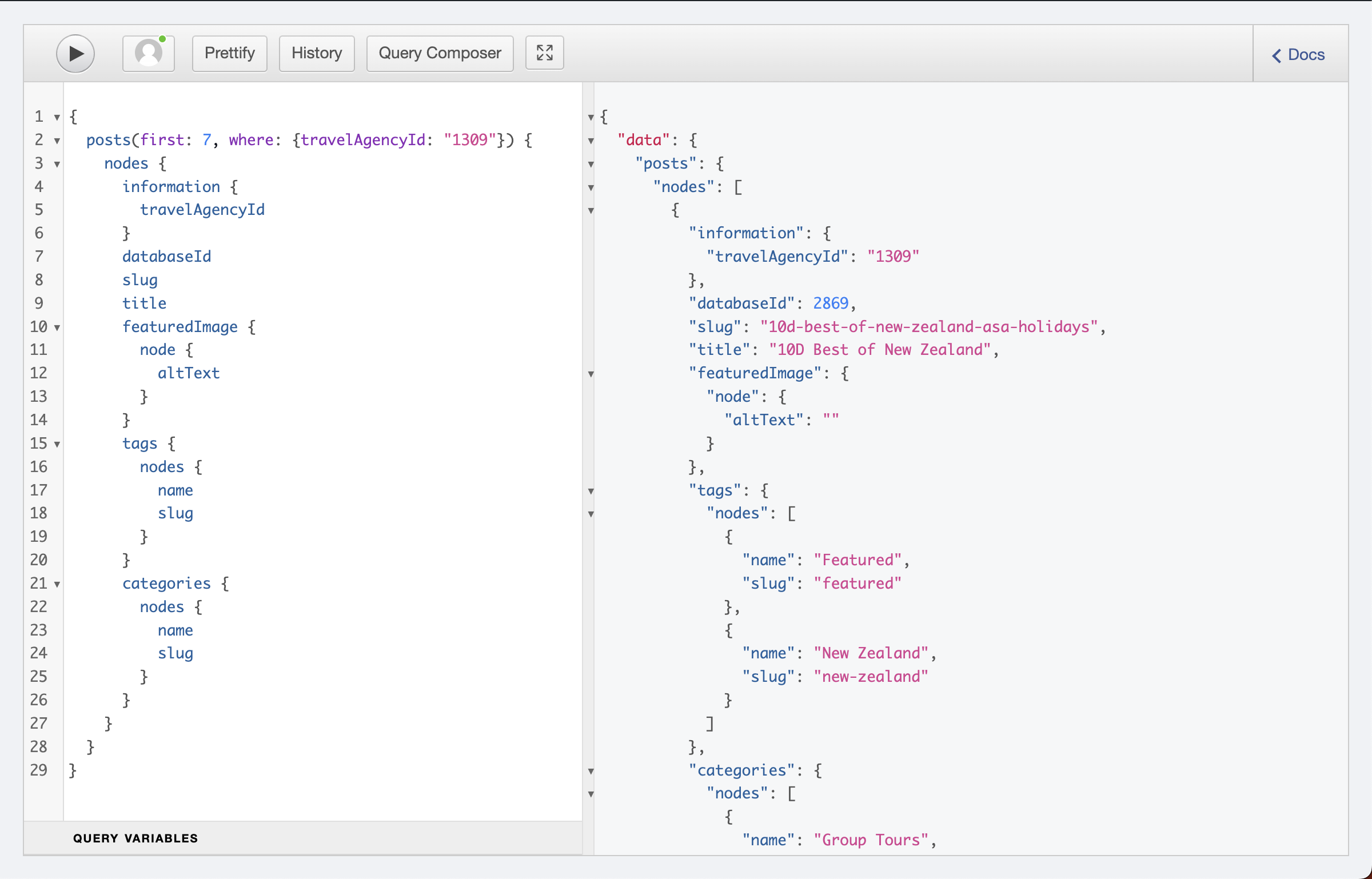The image size is (1372, 879).
Task: Collapse the "data" object in results
Action: coord(591,141)
